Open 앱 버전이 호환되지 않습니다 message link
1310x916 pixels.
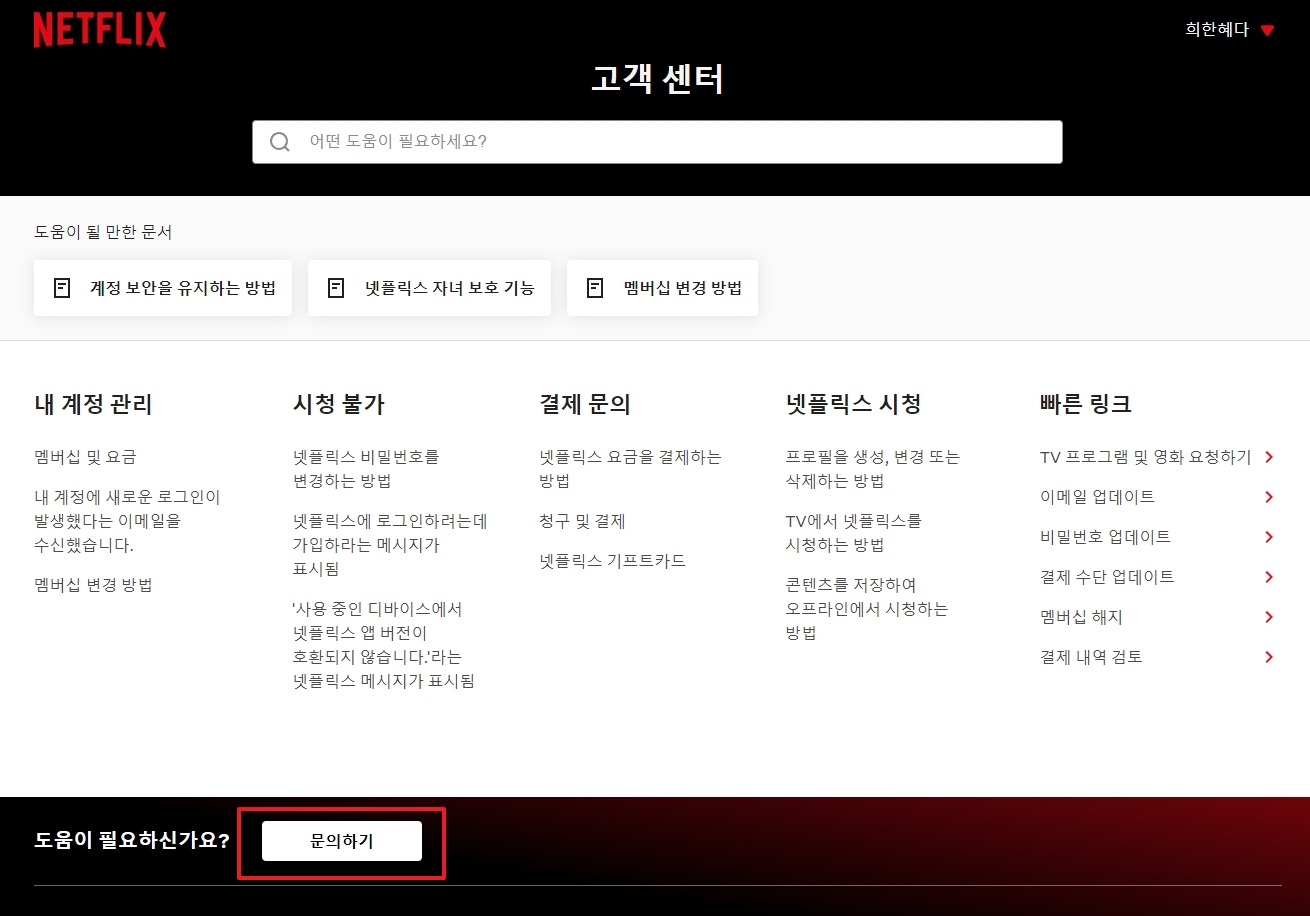pos(383,645)
